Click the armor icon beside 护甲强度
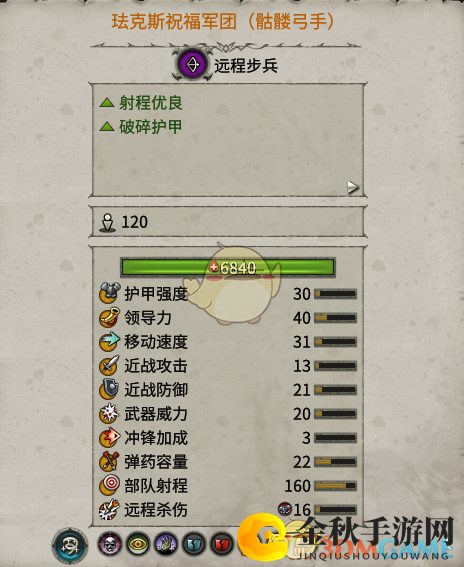 tap(109, 293)
